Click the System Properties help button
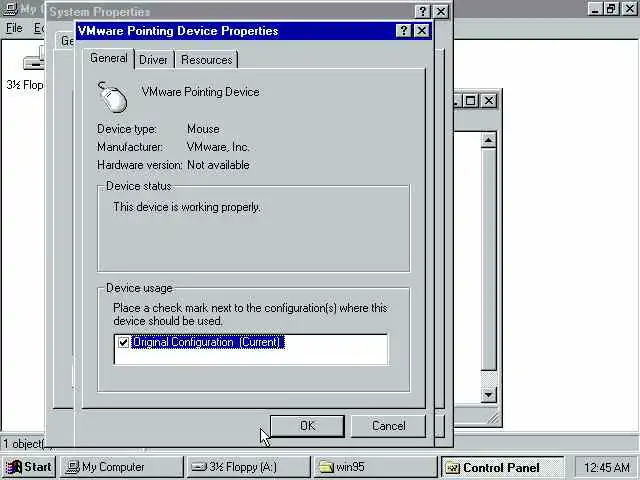Viewport: 640px width, 480px height. click(422, 11)
